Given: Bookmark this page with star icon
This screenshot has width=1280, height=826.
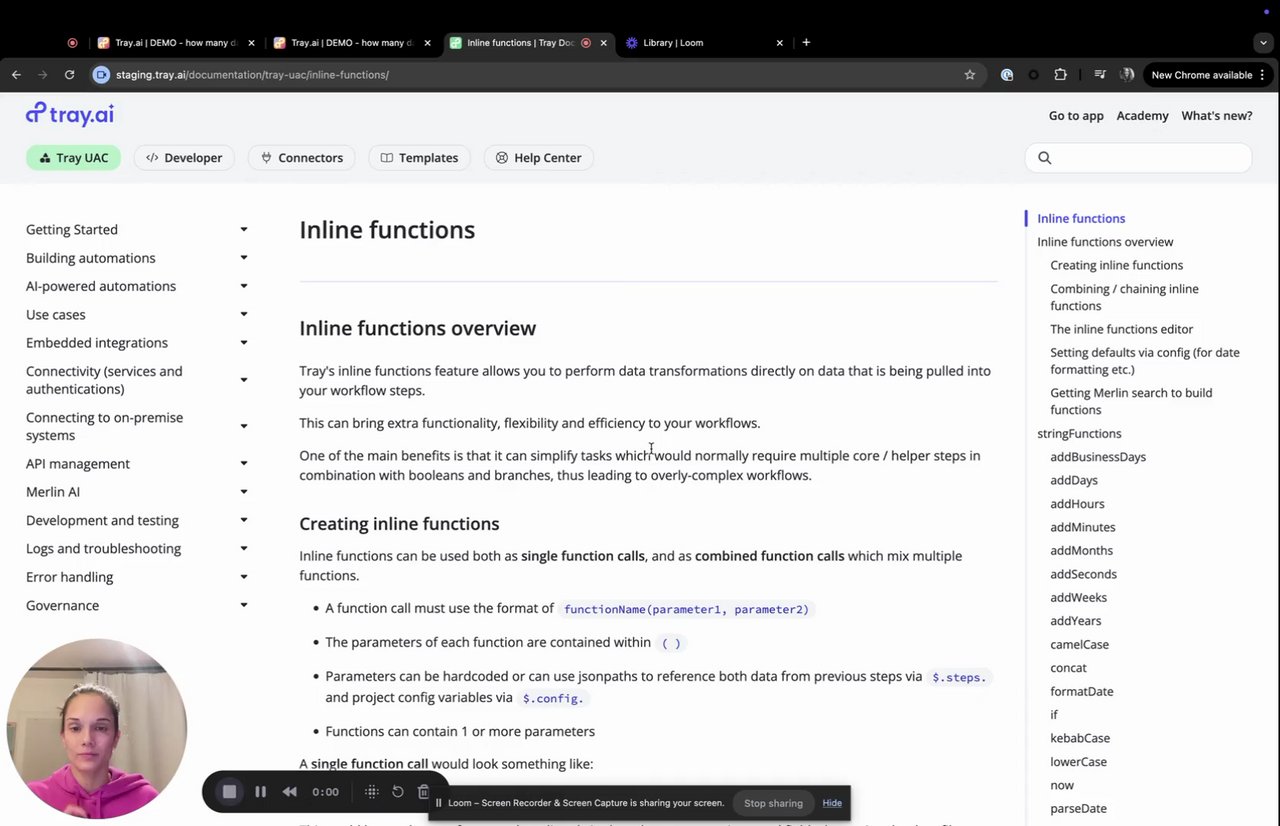Looking at the screenshot, I should pyautogui.click(x=969, y=75).
